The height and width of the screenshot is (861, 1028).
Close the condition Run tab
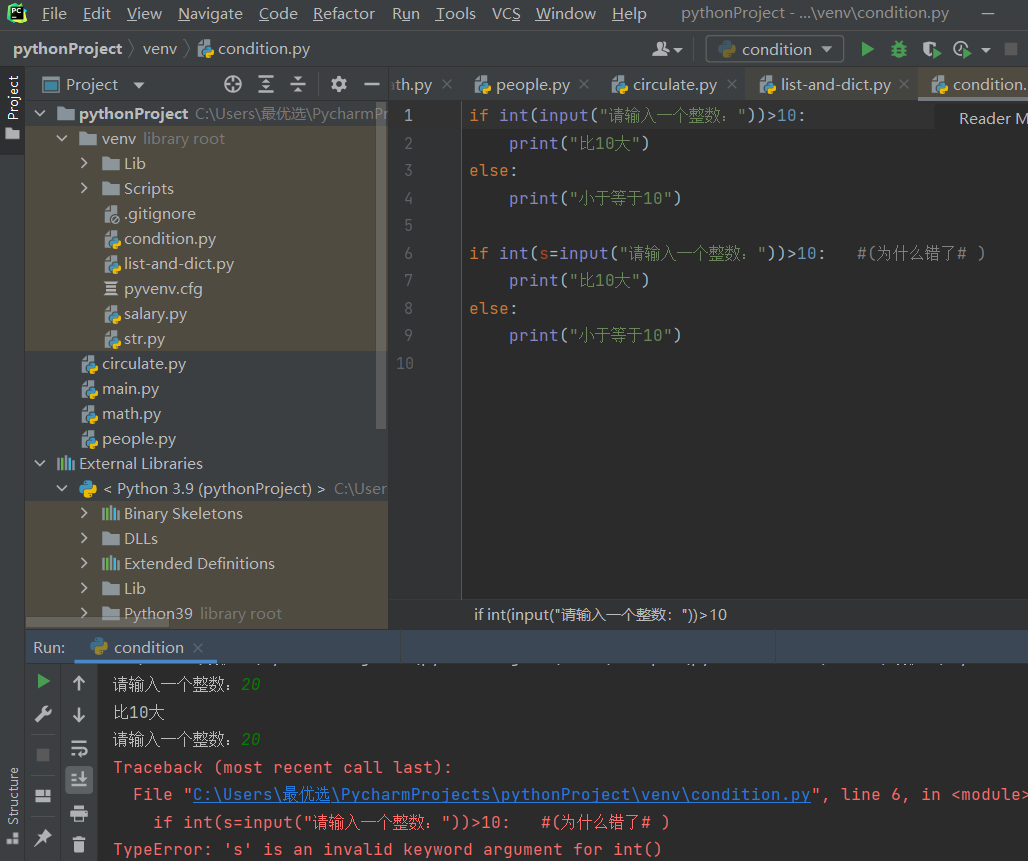click(198, 648)
